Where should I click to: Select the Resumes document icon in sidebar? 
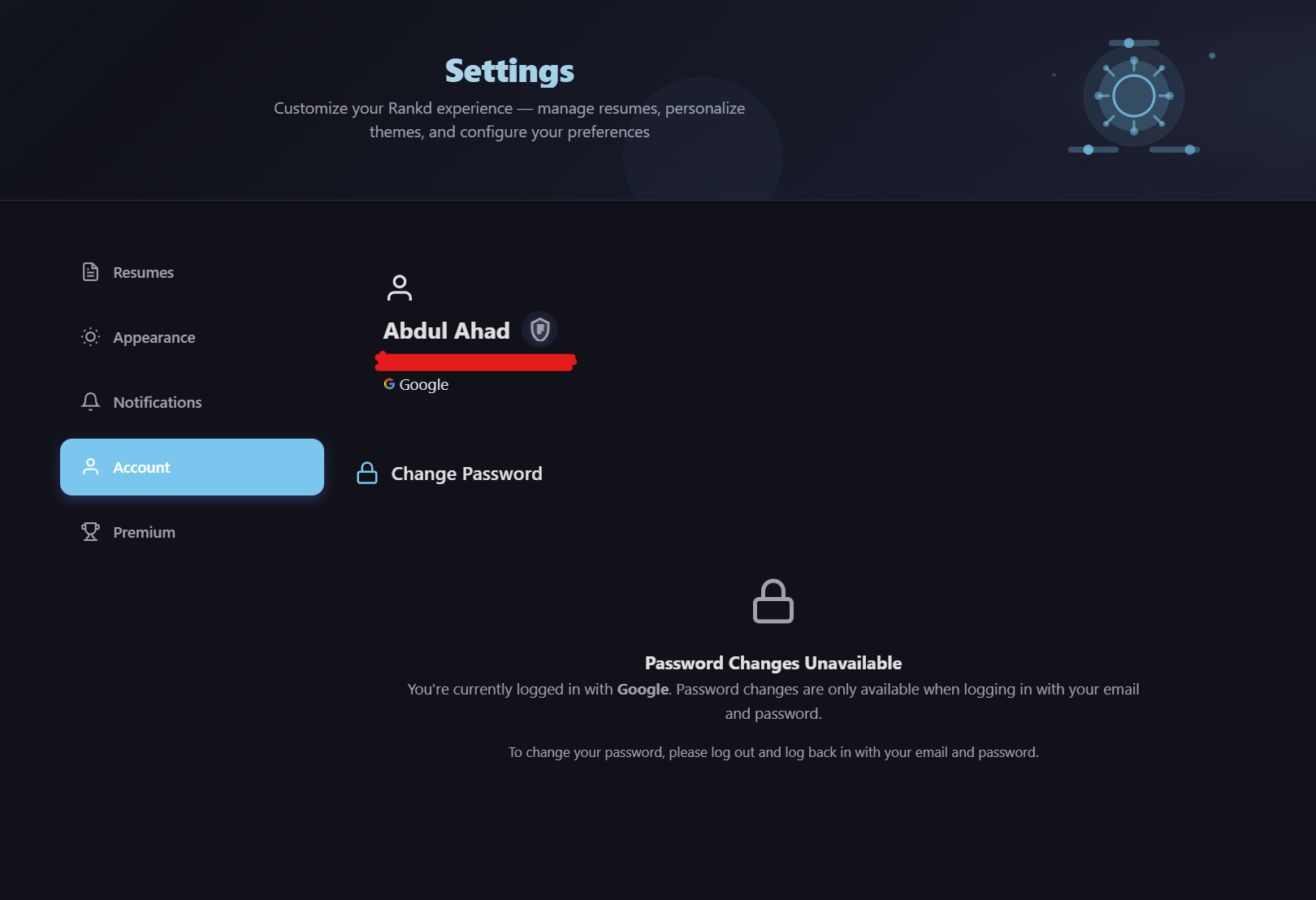tap(89, 272)
